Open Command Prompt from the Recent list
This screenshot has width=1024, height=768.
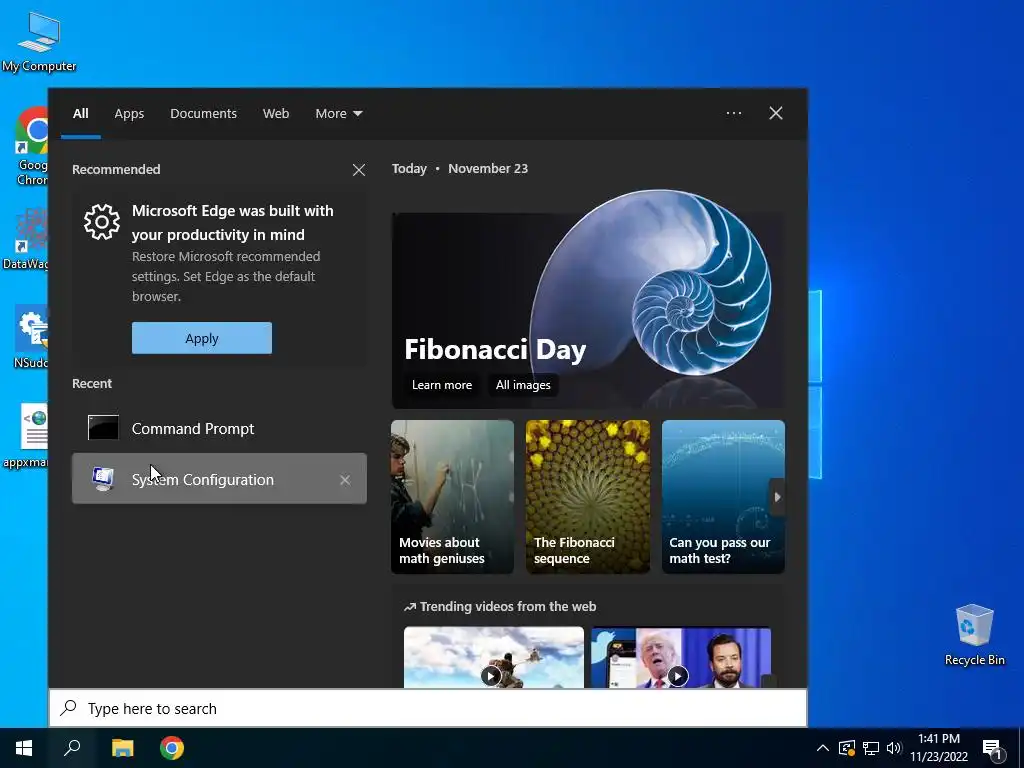(x=219, y=428)
